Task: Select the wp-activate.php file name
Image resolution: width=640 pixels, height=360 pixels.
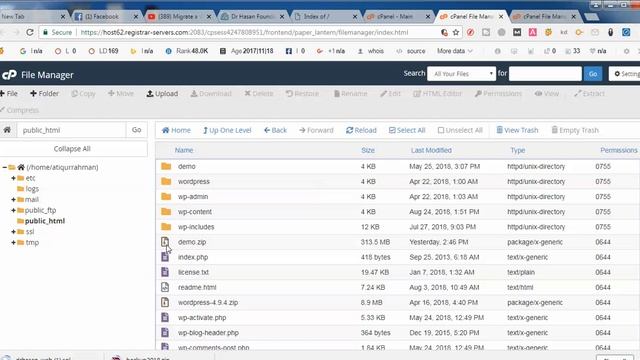Action: point(202,318)
